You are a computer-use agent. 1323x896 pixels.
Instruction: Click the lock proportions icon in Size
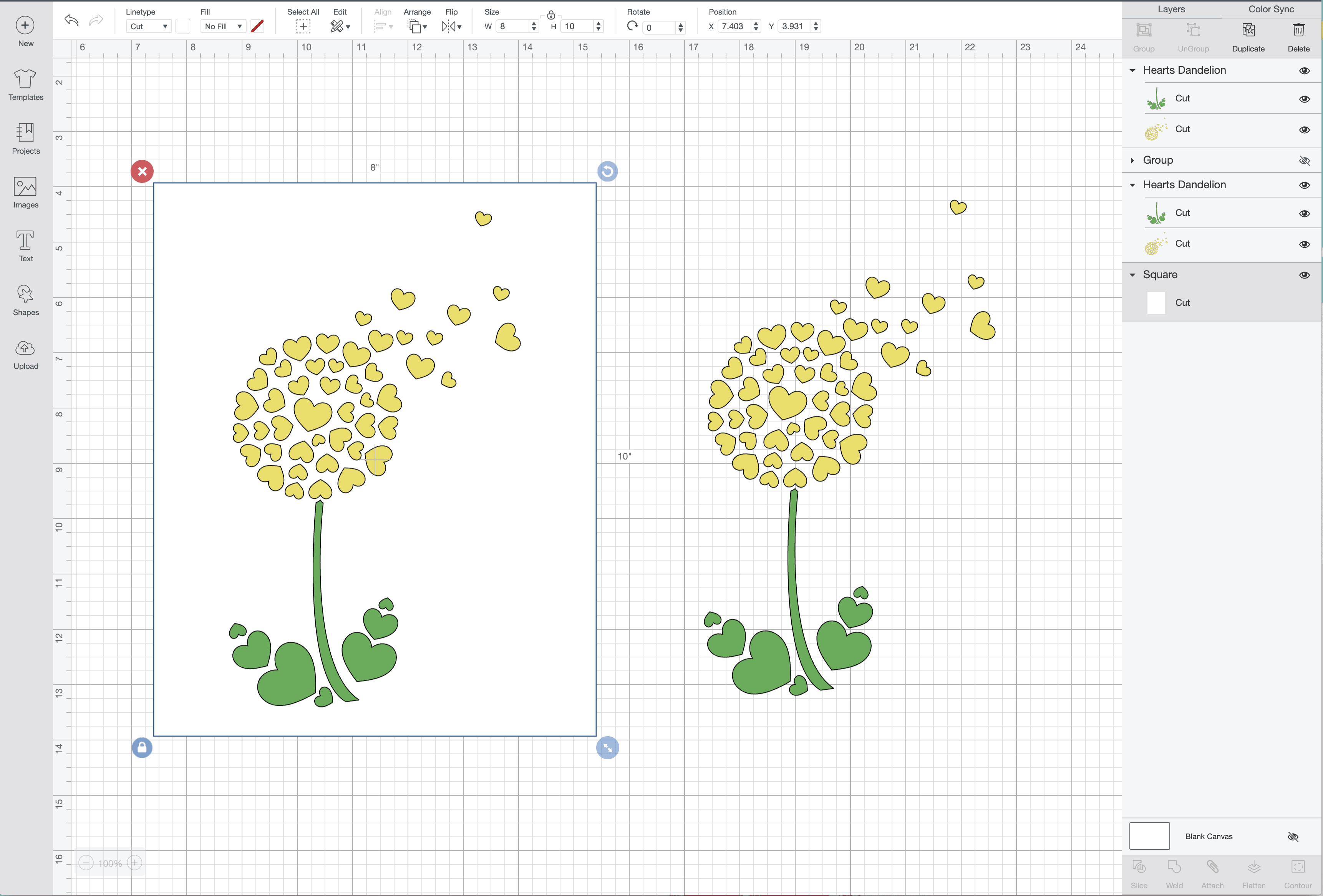(550, 15)
